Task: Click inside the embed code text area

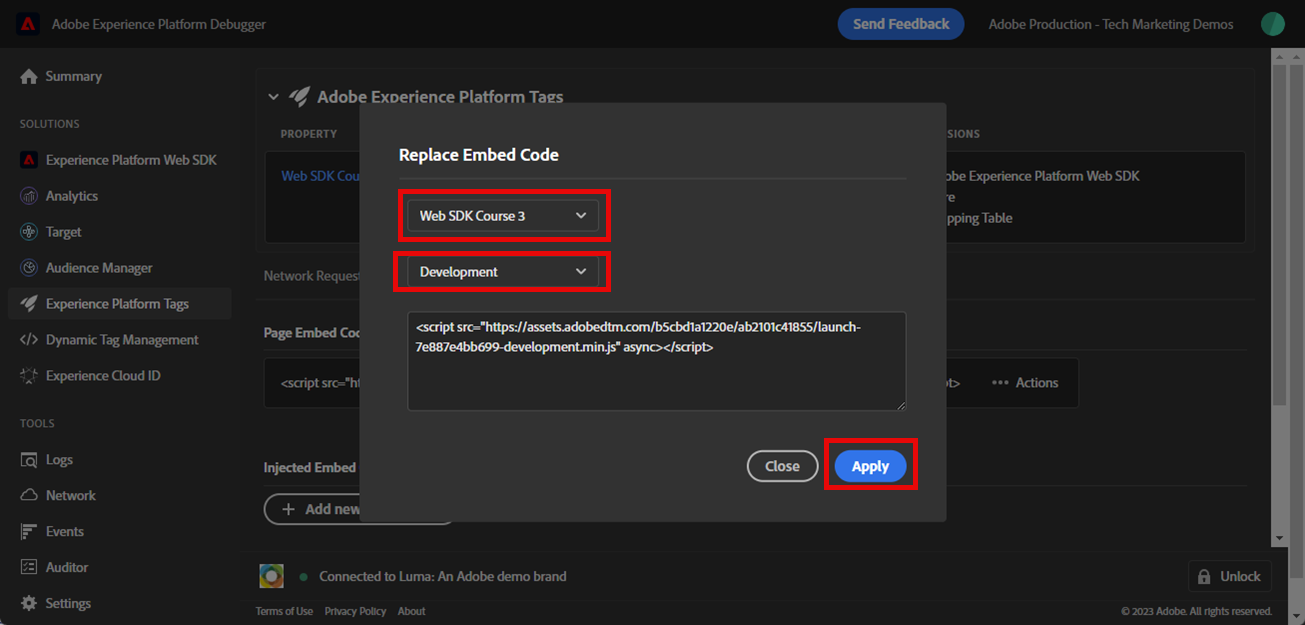Action: pyautogui.click(x=656, y=361)
